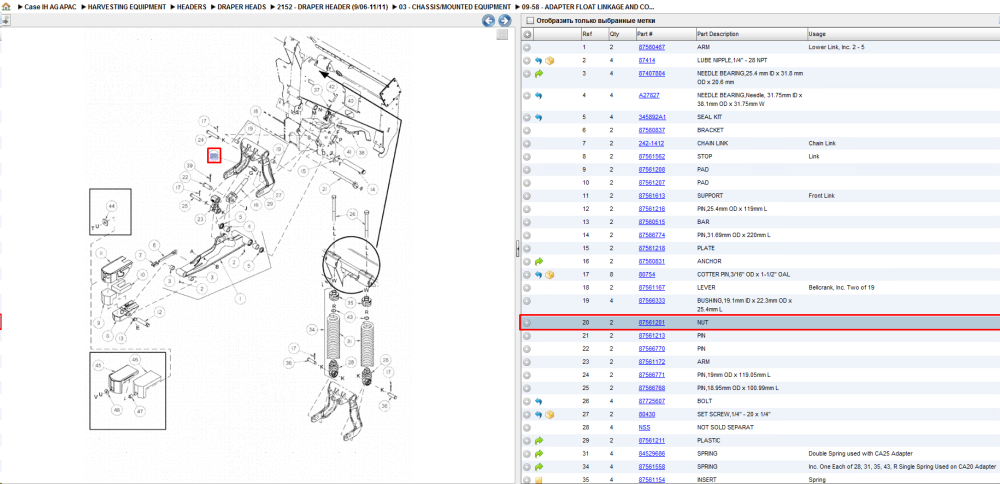Sort by the Qty column header
The image size is (1000, 484).
[615, 34]
